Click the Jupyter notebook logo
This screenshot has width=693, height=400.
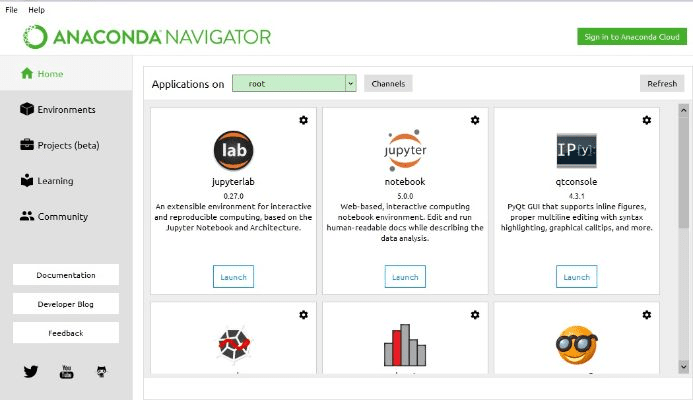tap(405, 150)
